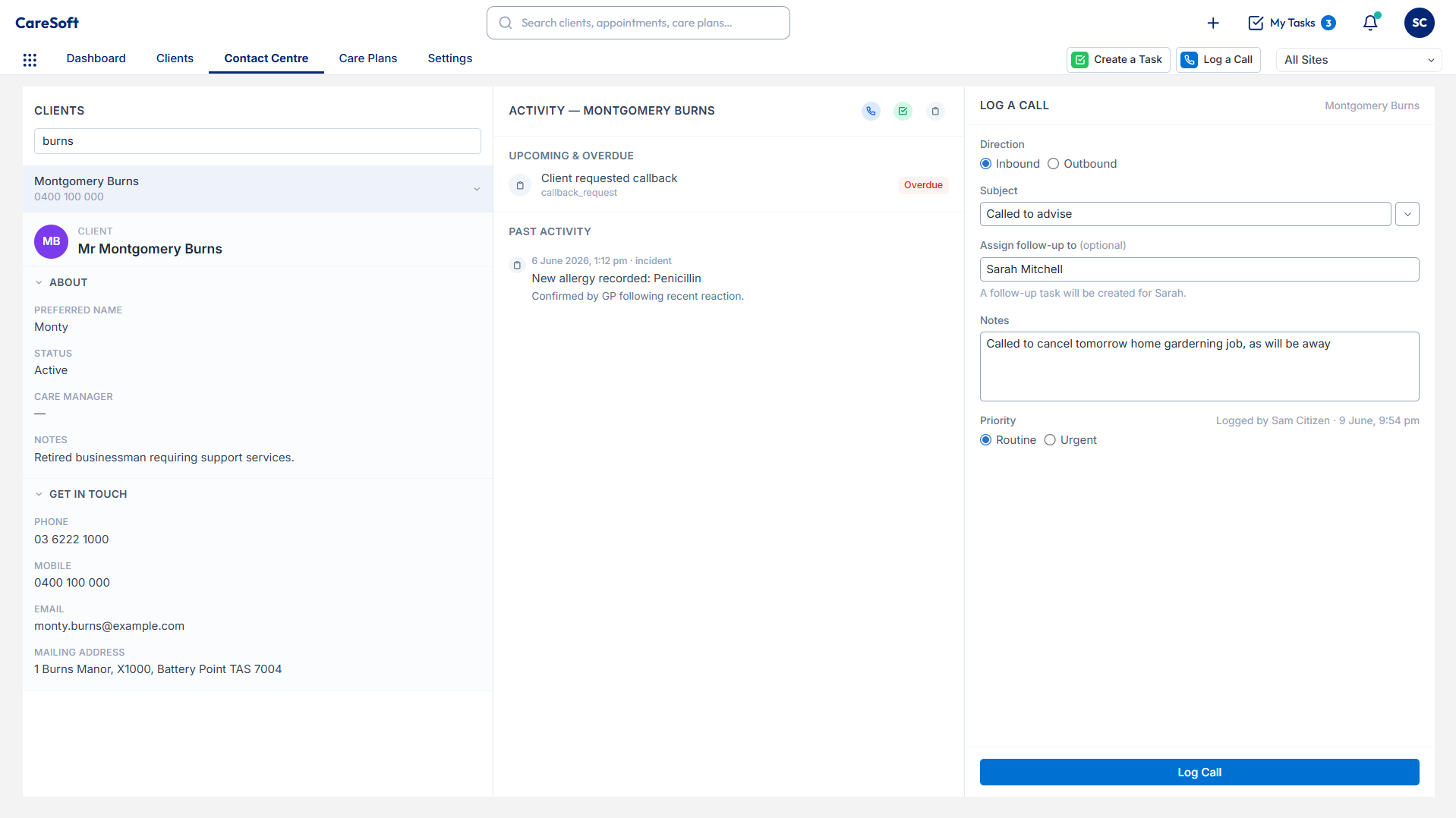Click the mailing address 1 Burns Manor

pos(158,669)
